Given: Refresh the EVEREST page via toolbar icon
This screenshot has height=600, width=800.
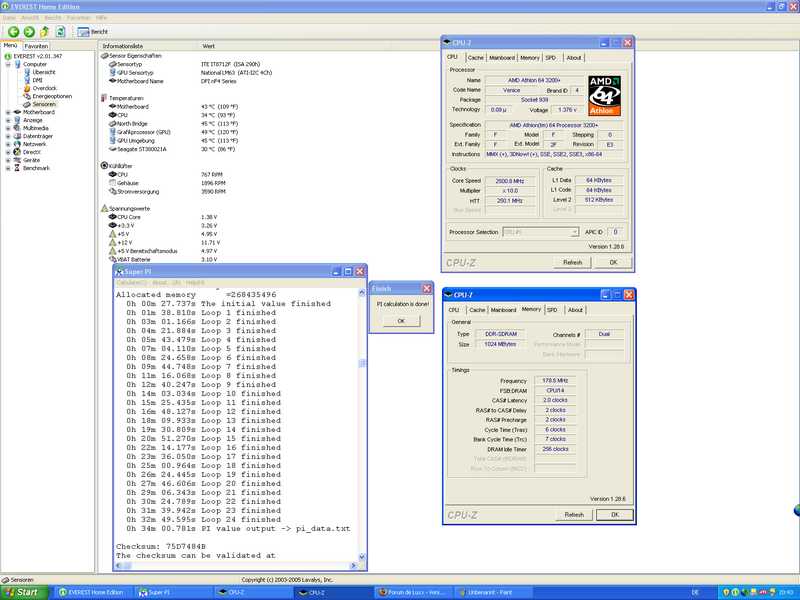Looking at the screenshot, I should pos(60,32).
